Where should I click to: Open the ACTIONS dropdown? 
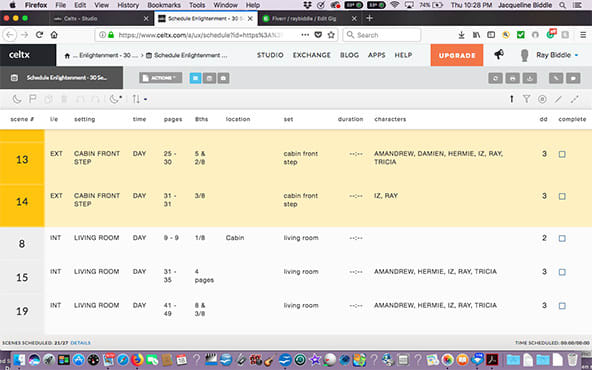[160, 78]
